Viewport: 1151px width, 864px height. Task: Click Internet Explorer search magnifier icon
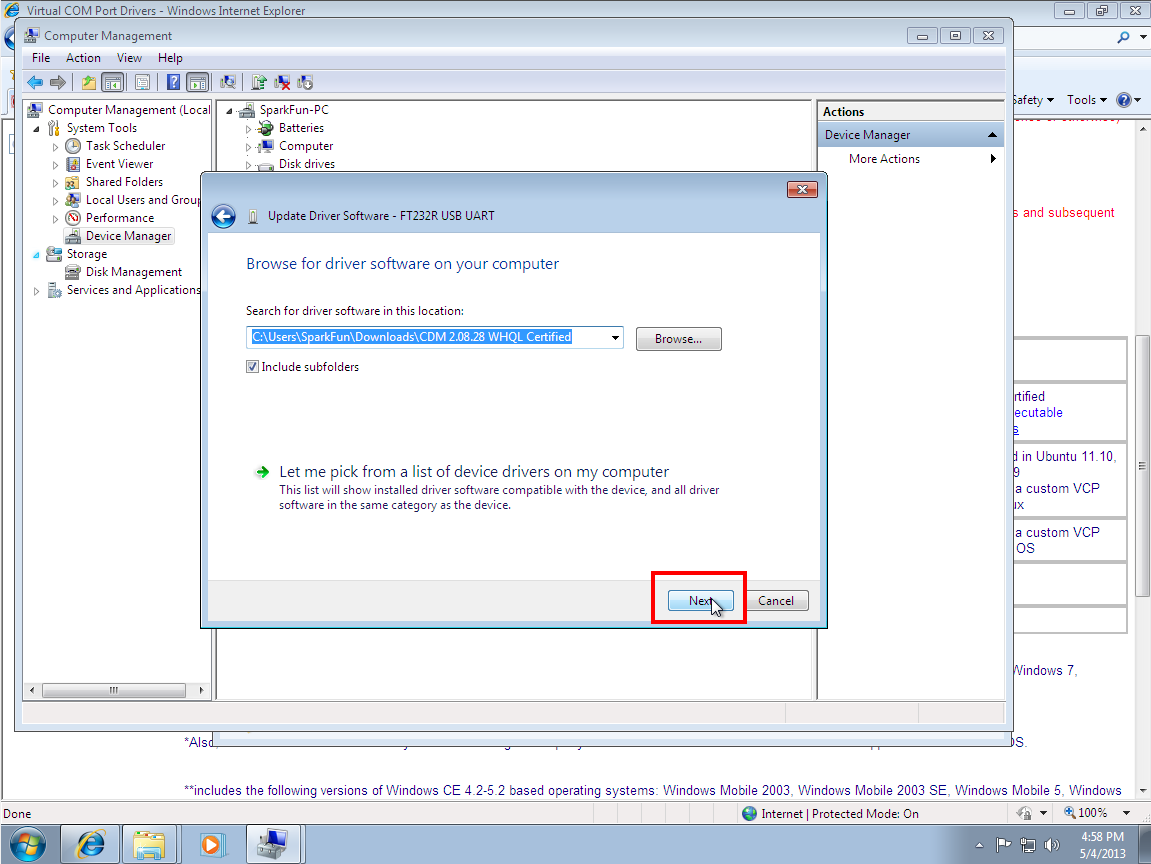pos(1123,36)
